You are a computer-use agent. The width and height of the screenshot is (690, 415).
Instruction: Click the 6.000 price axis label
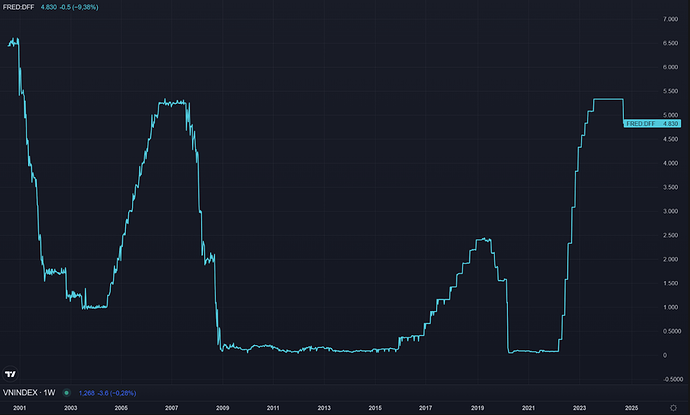(x=670, y=67)
